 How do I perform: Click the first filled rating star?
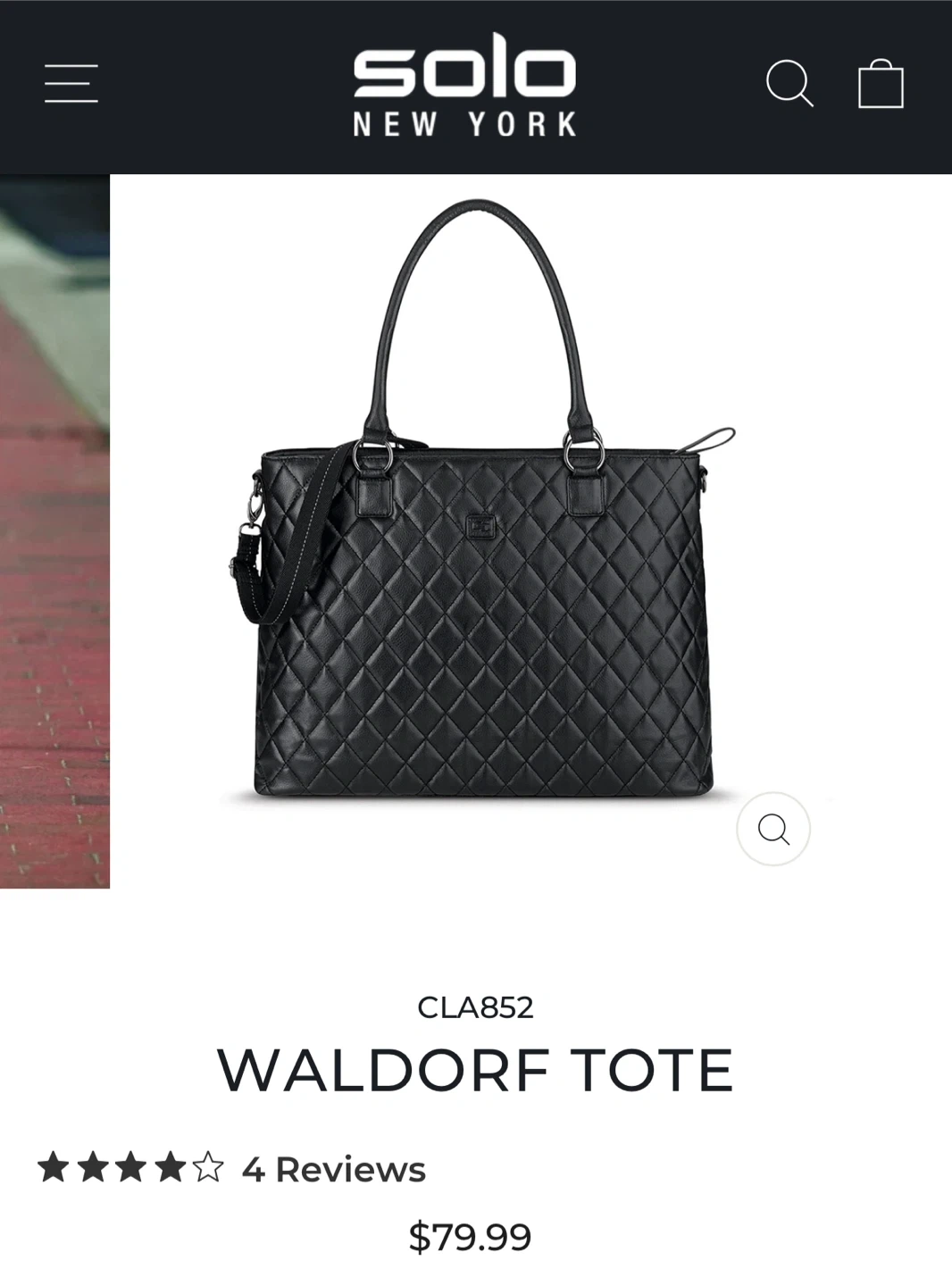point(54,1167)
